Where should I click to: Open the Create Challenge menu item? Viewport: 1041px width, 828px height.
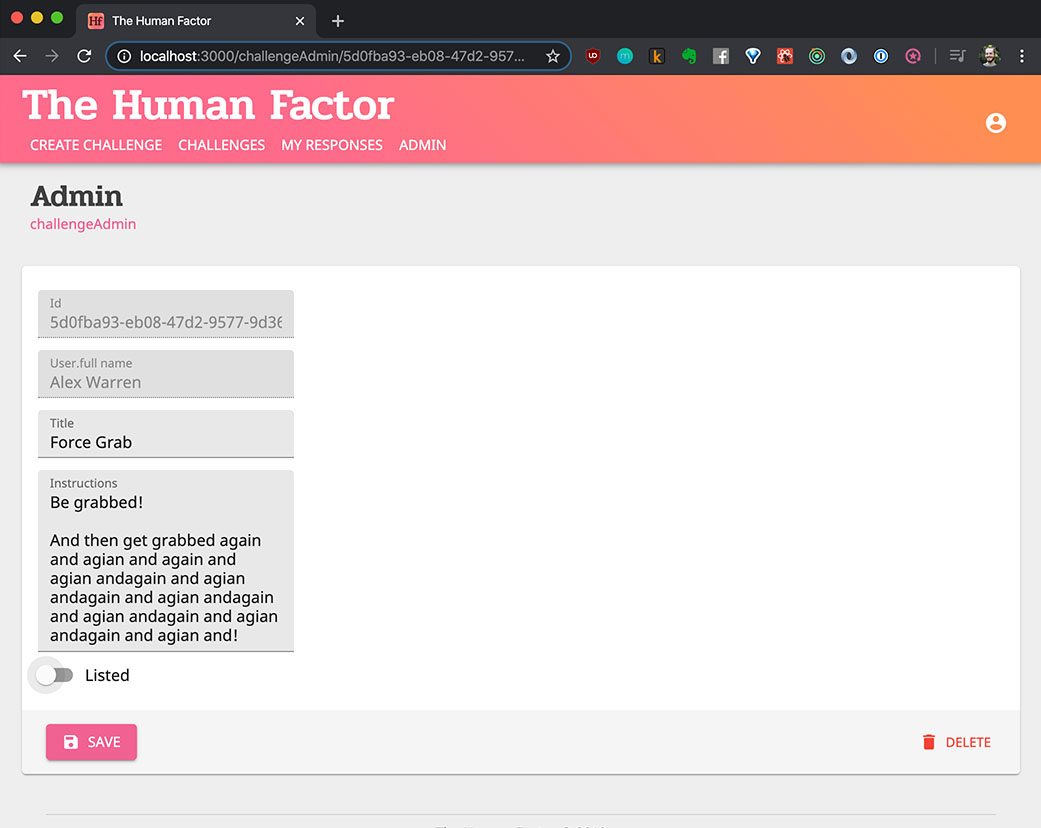(96, 145)
